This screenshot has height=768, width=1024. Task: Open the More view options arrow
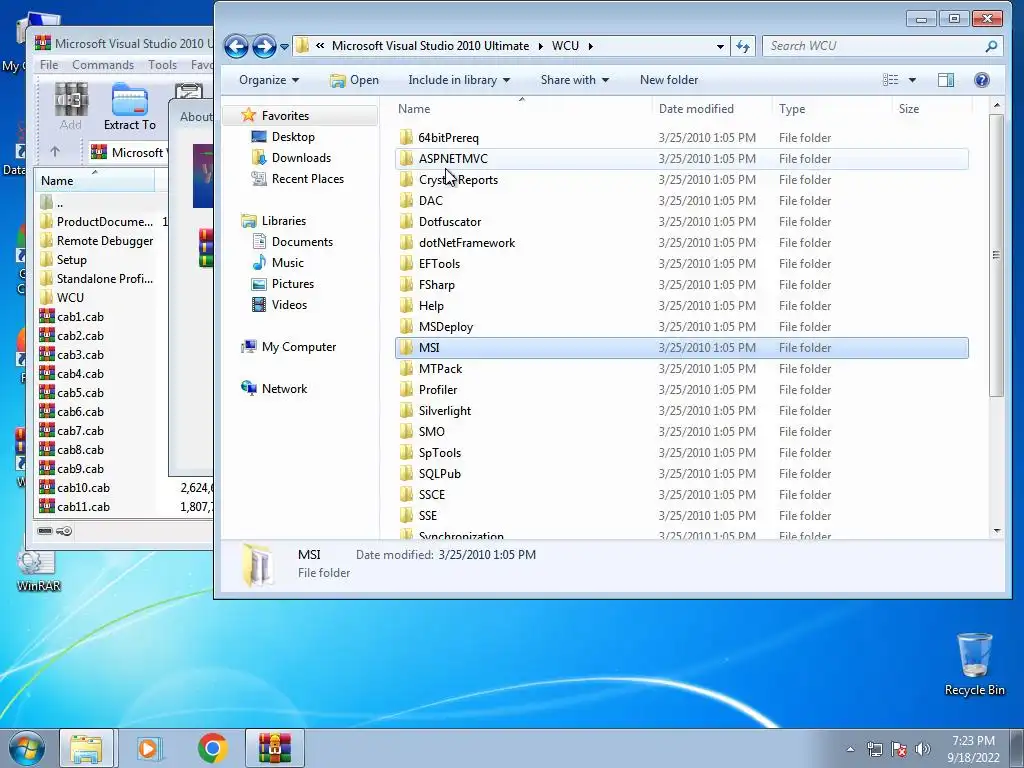pos(912,80)
